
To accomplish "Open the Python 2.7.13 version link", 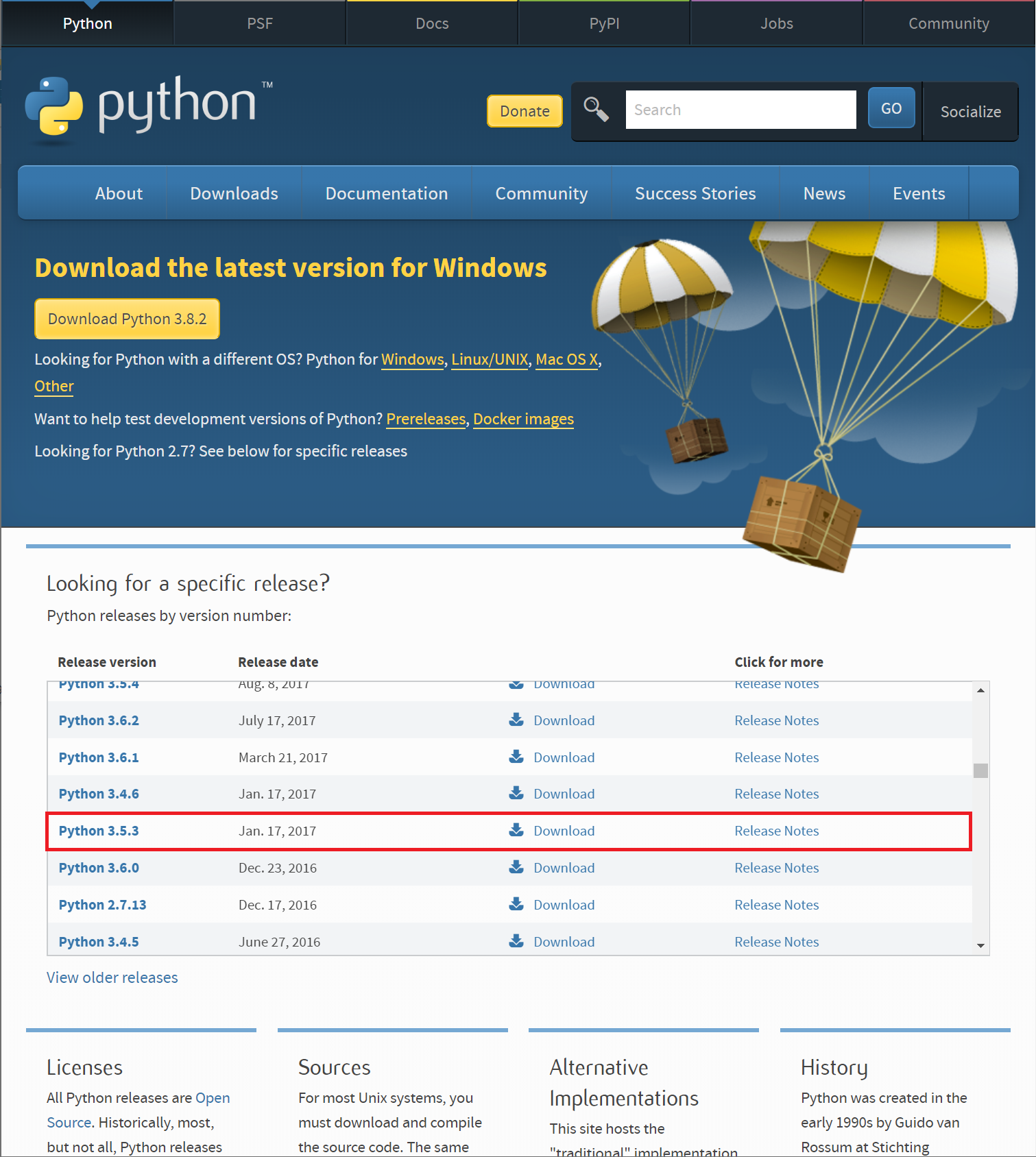I will click(x=103, y=905).
